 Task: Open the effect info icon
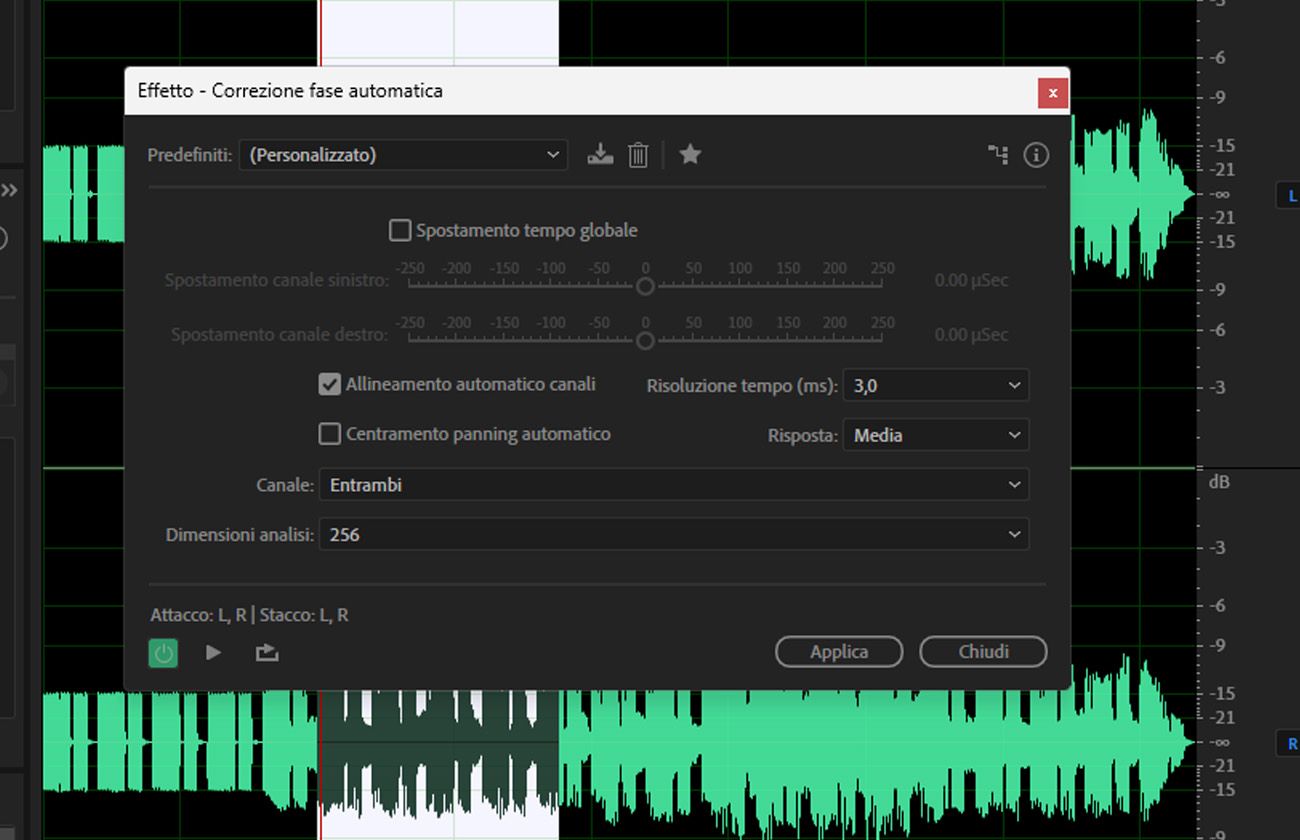click(x=1036, y=155)
